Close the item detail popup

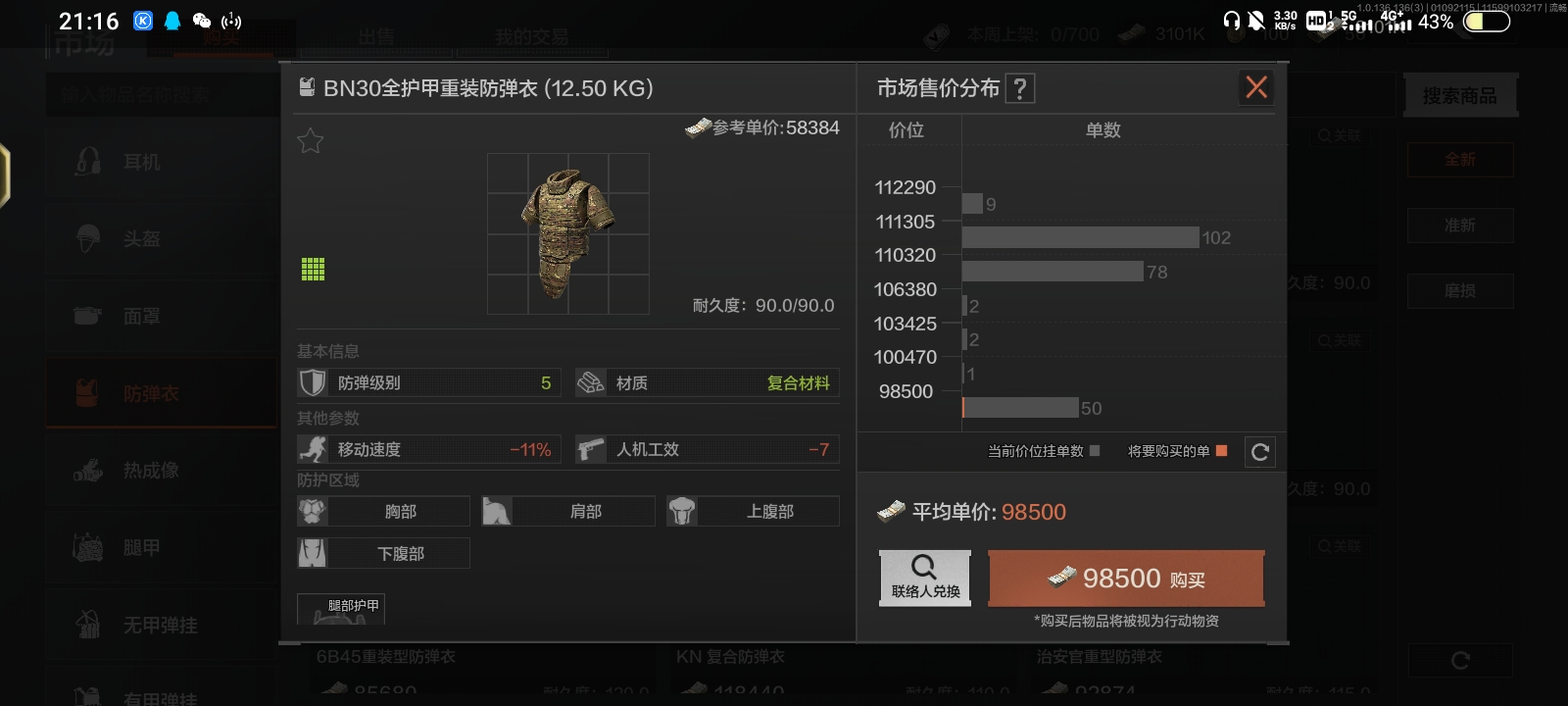tap(1256, 87)
